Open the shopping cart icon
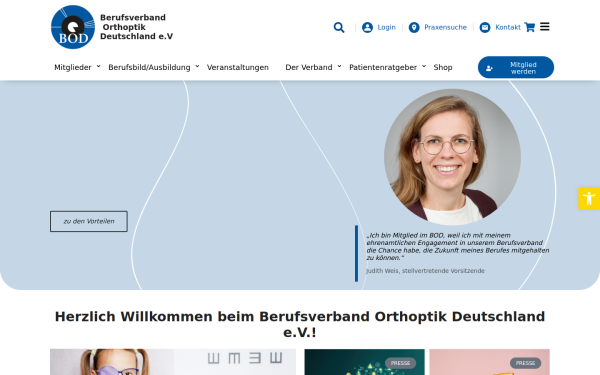This screenshot has height=375, width=600. click(530, 27)
